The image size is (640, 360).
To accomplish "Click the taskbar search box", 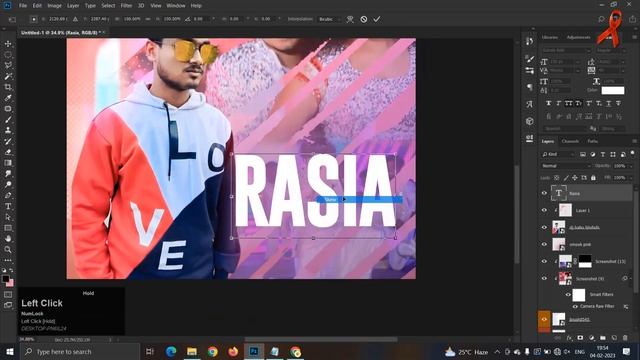I will (x=80, y=351).
